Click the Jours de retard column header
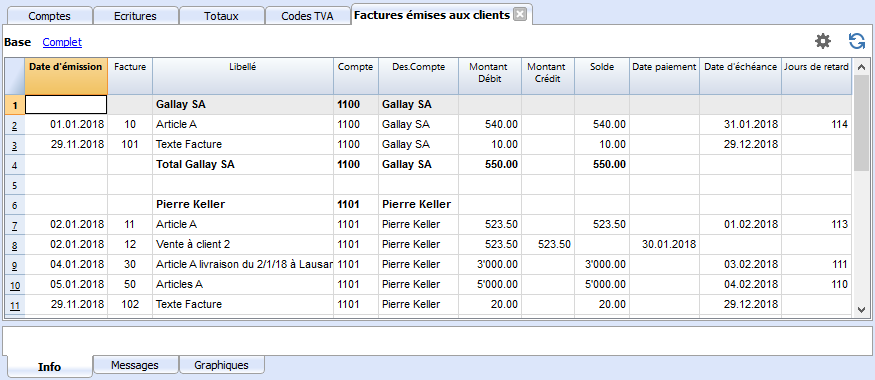 [x=816, y=75]
